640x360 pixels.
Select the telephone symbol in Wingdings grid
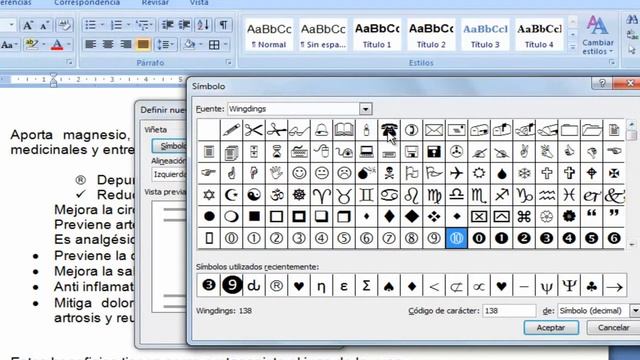[x=389, y=130]
